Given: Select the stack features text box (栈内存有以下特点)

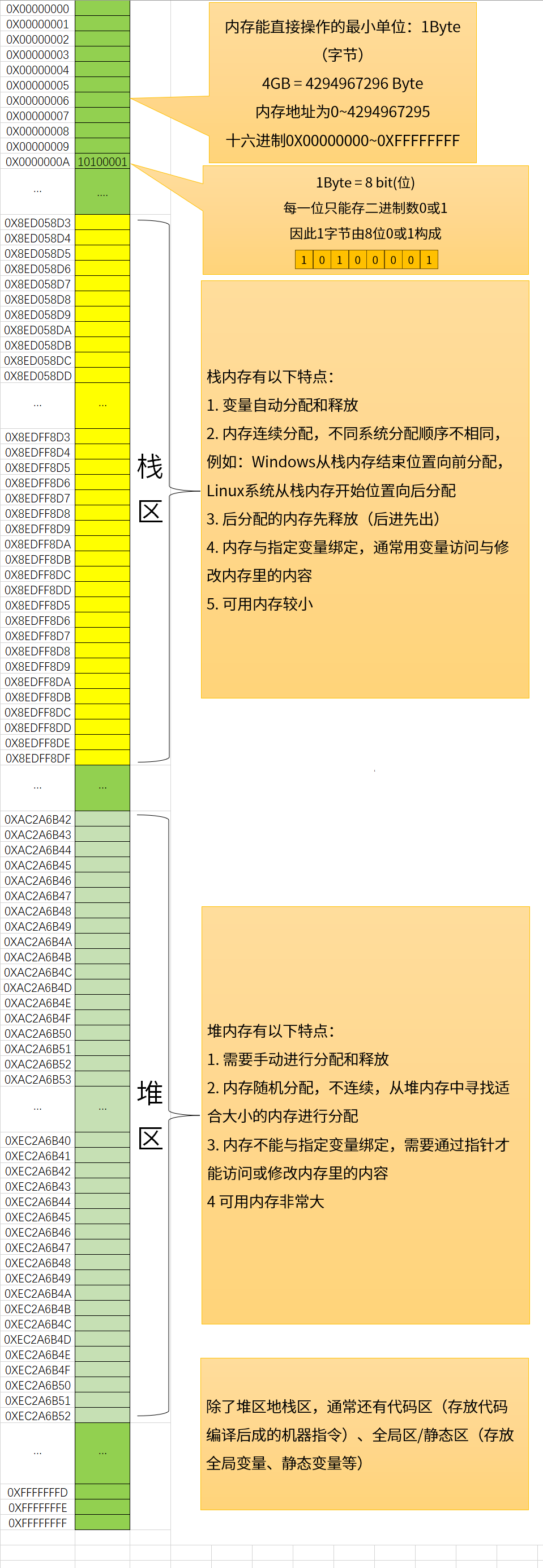Looking at the screenshot, I should [365, 489].
